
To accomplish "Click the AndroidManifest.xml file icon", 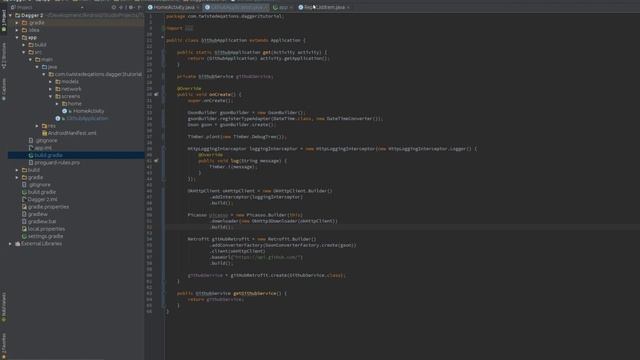I will click(x=44, y=133).
